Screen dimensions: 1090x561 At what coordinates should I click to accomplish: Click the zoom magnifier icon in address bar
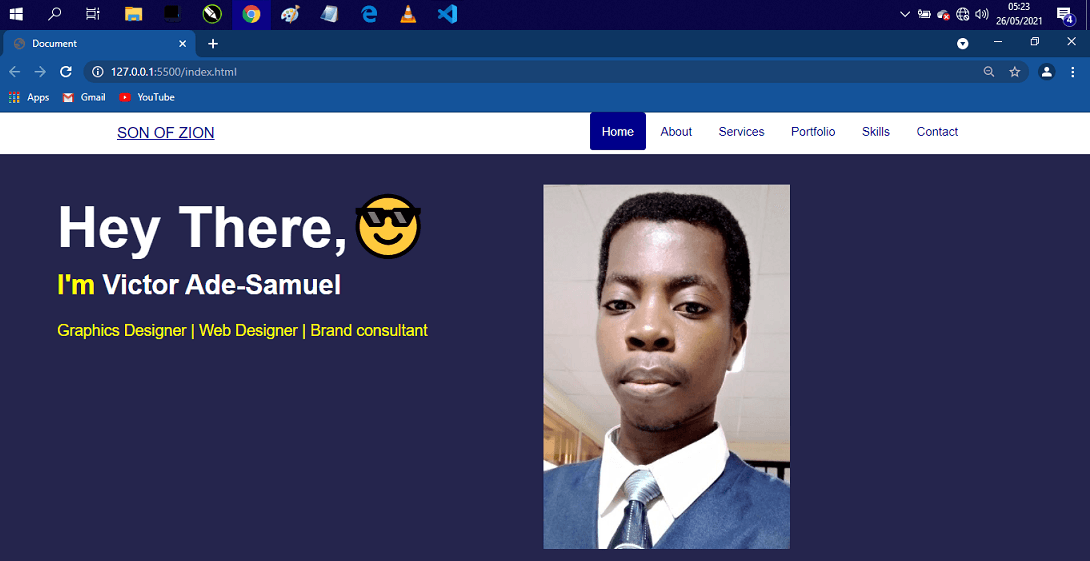[989, 72]
